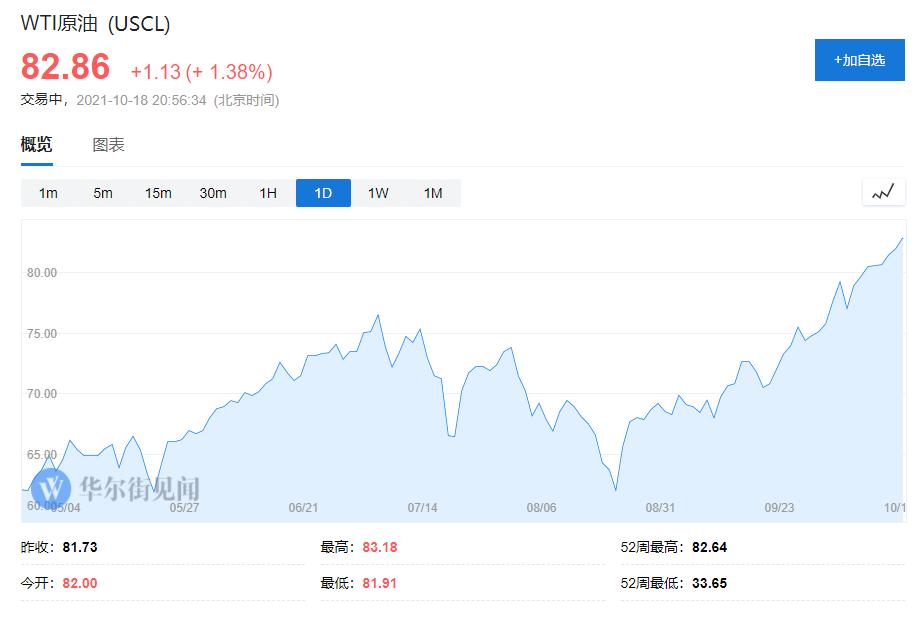Click the 加自选 add to watchlist button
This screenshot has height=617, width=921.
tap(859, 60)
